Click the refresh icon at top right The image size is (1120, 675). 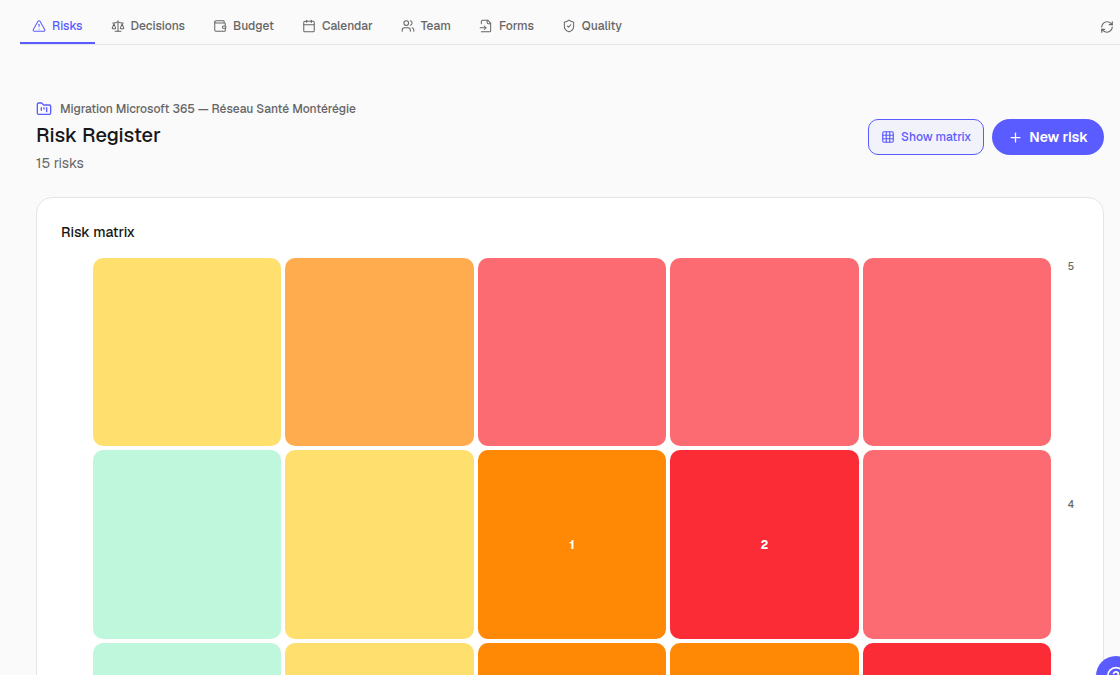coord(1106,26)
